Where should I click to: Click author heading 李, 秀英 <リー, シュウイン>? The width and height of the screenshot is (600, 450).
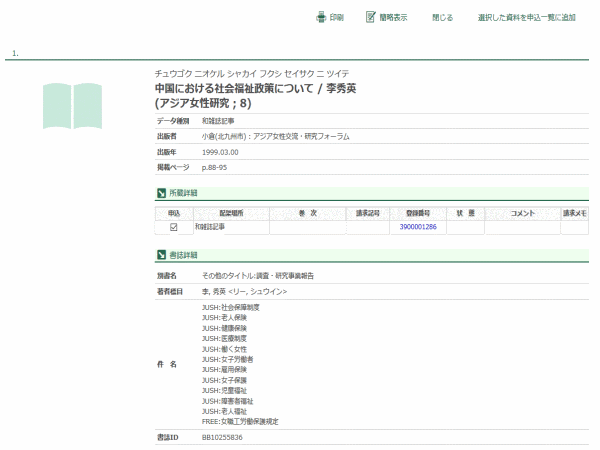click(245, 292)
